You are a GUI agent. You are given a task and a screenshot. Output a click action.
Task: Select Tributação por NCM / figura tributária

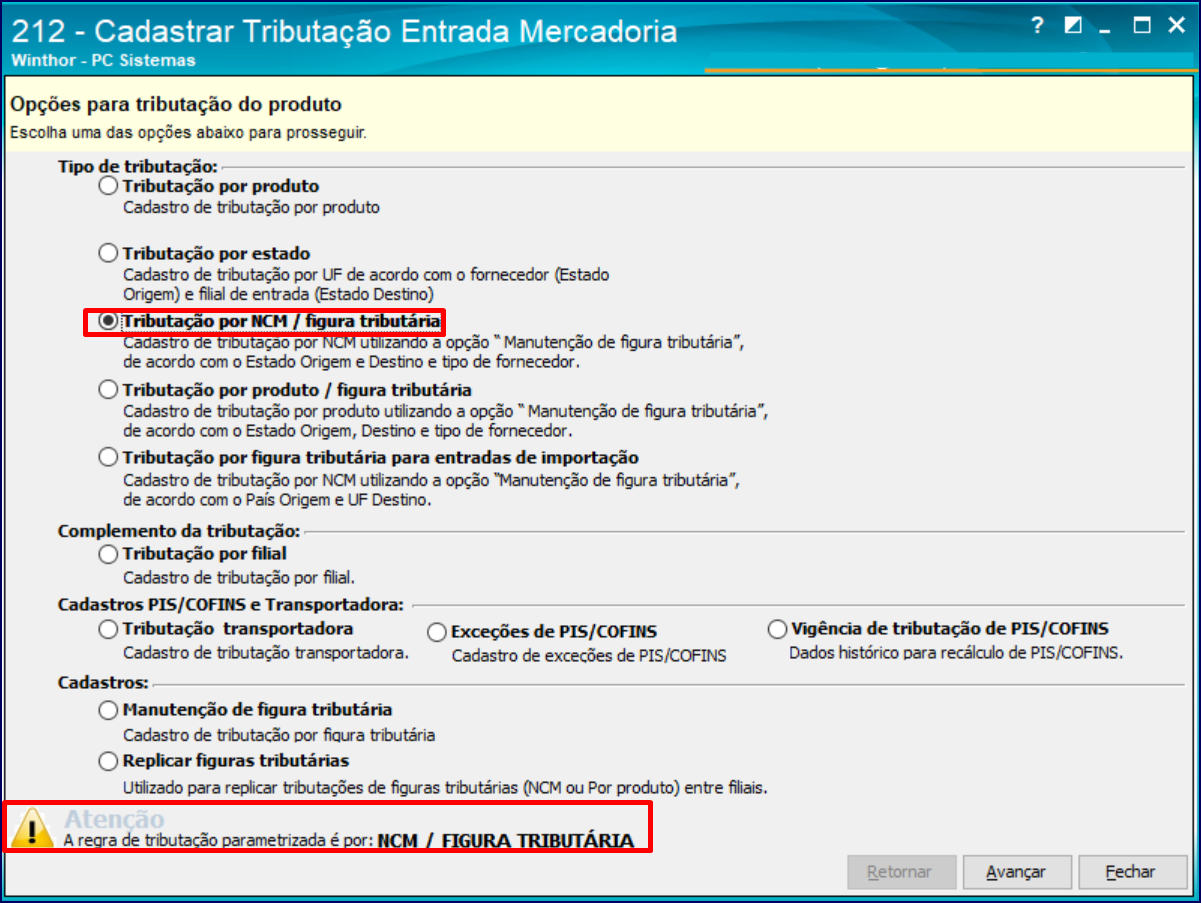click(108, 321)
